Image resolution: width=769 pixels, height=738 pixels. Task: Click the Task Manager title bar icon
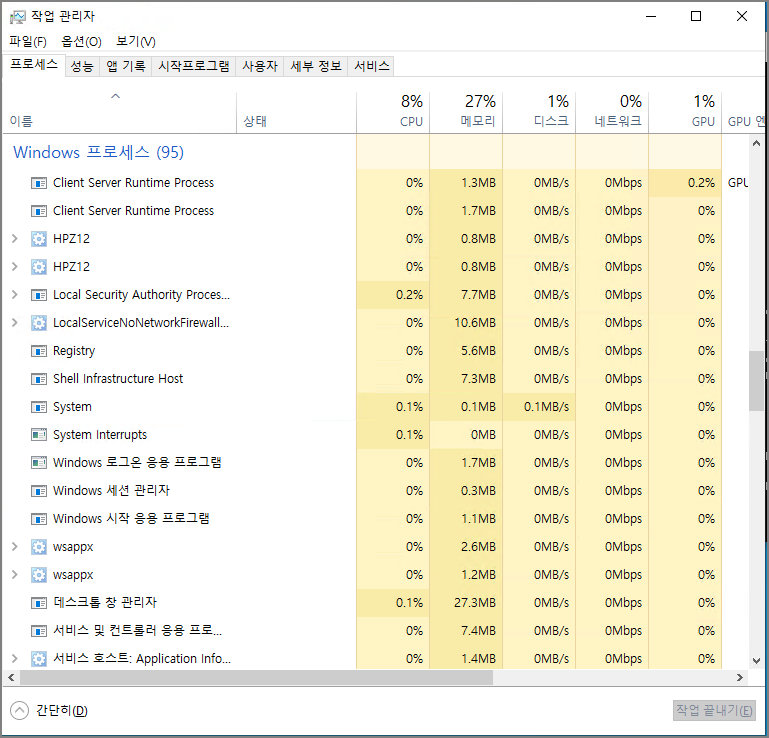tap(18, 17)
